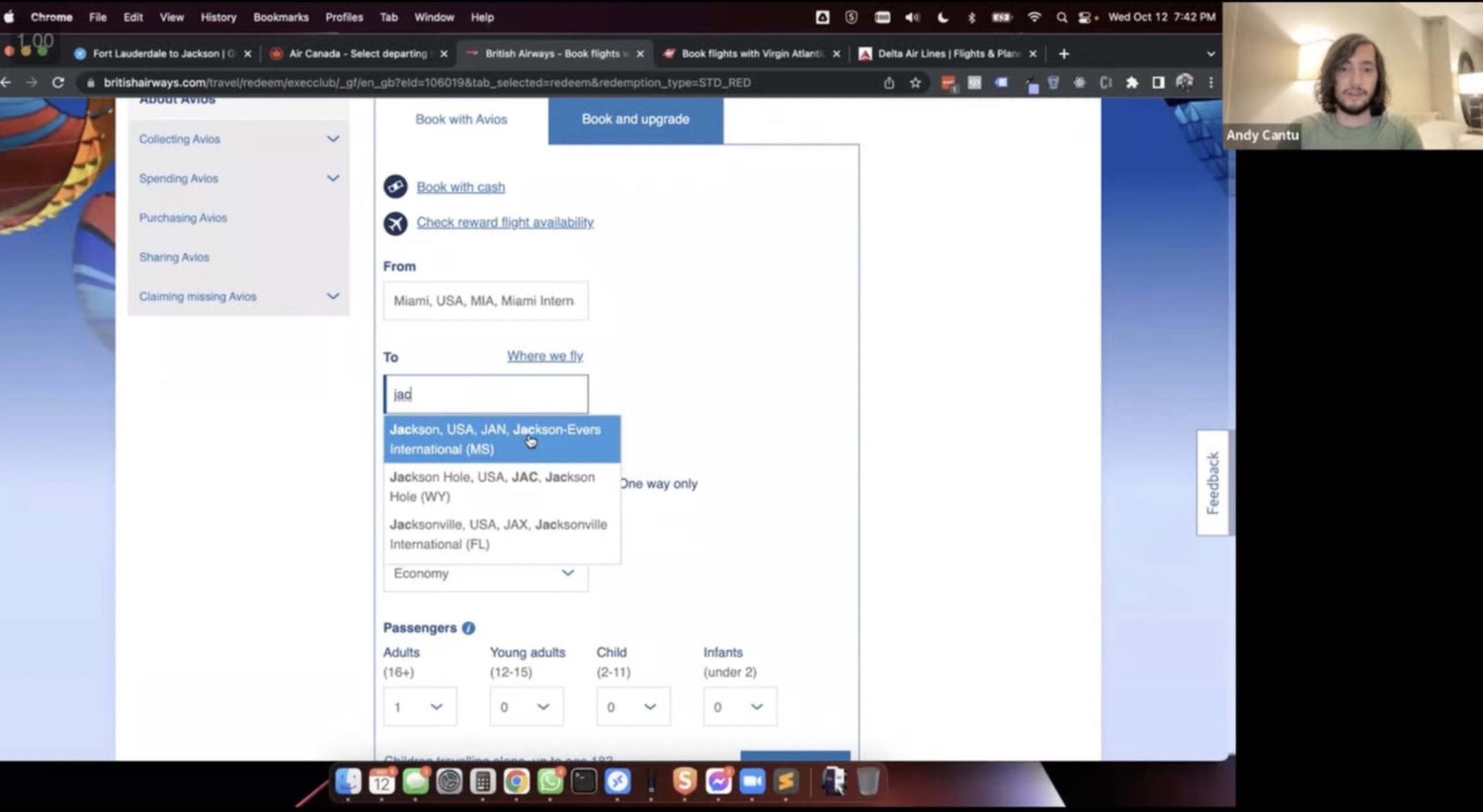Image resolution: width=1483 pixels, height=812 pixels.
Task: Bookmark this page with the star icon
Action: [915, 83]
